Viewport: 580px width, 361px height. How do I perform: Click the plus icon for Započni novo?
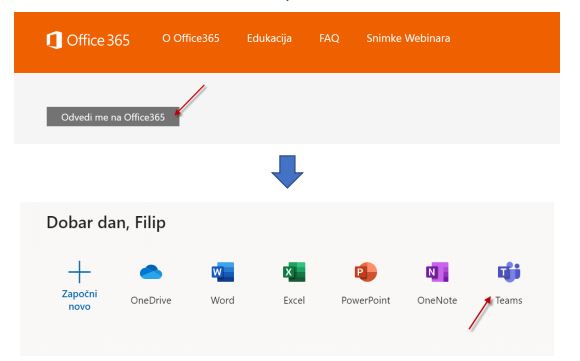[x=80, y=272]
